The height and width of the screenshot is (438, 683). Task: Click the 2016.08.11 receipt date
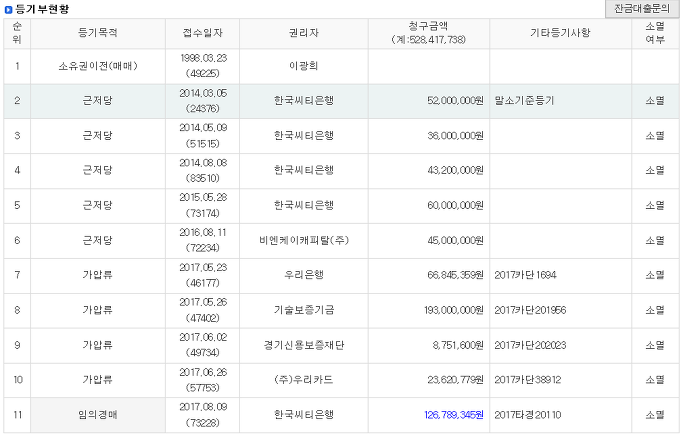click(x=203, y=233)
